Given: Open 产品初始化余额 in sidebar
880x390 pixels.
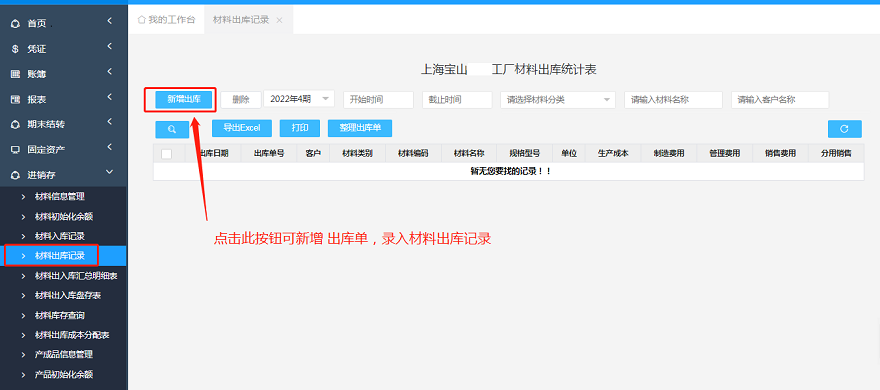Looking at the screenshot, I should coord(64,374).
